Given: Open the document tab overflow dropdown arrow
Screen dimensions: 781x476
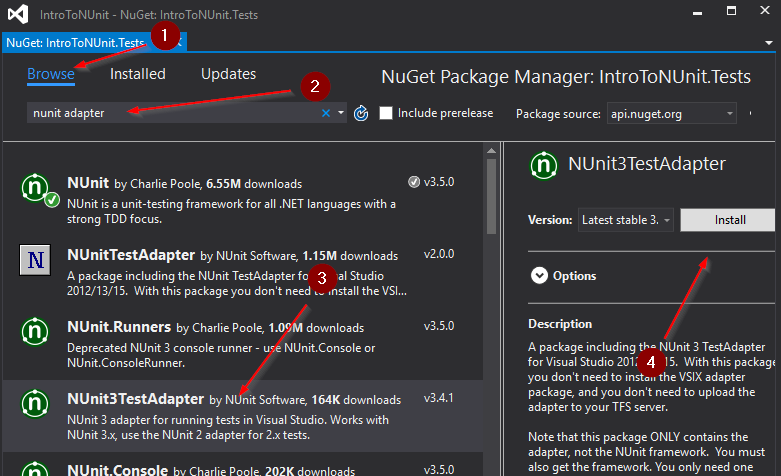Looking at the screenshot, I should pyautogui.click(x=769, y=43).
